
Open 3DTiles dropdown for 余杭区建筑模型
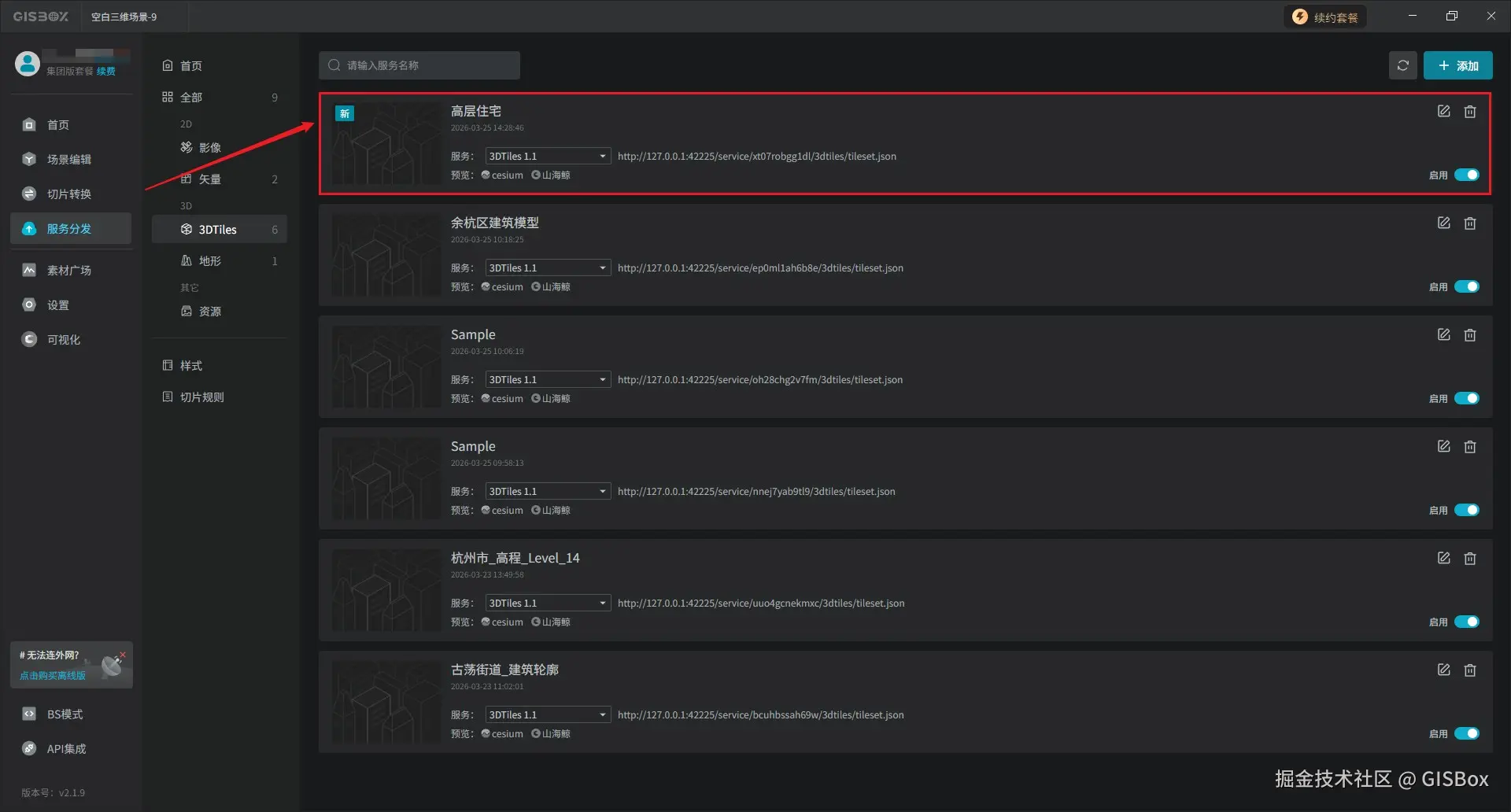click(548, 268)
